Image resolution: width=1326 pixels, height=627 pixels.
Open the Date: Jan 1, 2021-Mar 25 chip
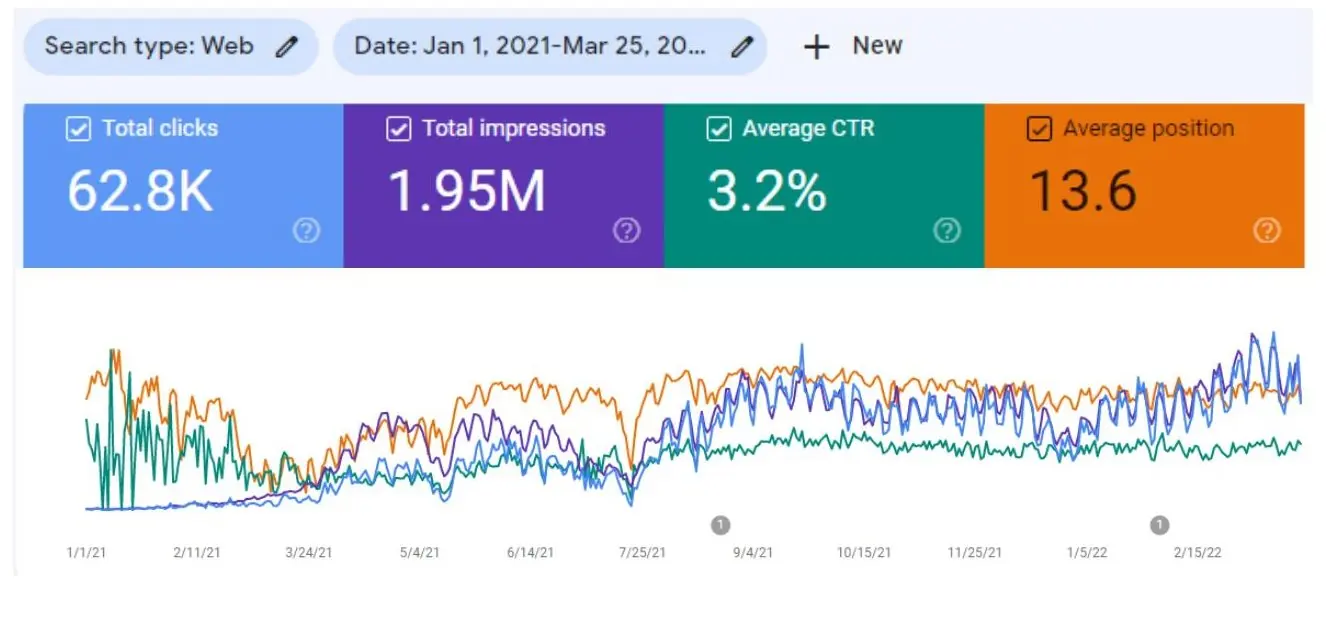click(550, 46)
